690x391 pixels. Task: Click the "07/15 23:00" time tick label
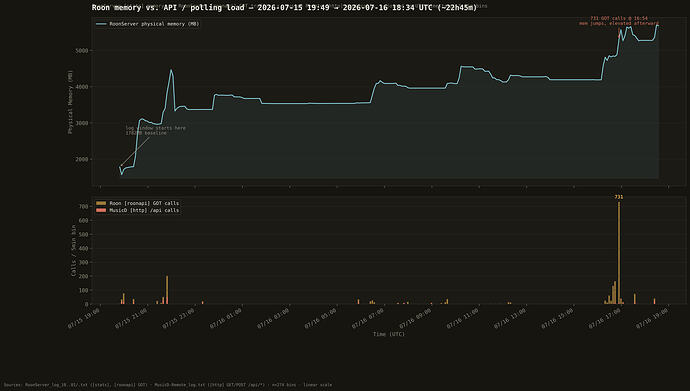(x=178, y=318)
